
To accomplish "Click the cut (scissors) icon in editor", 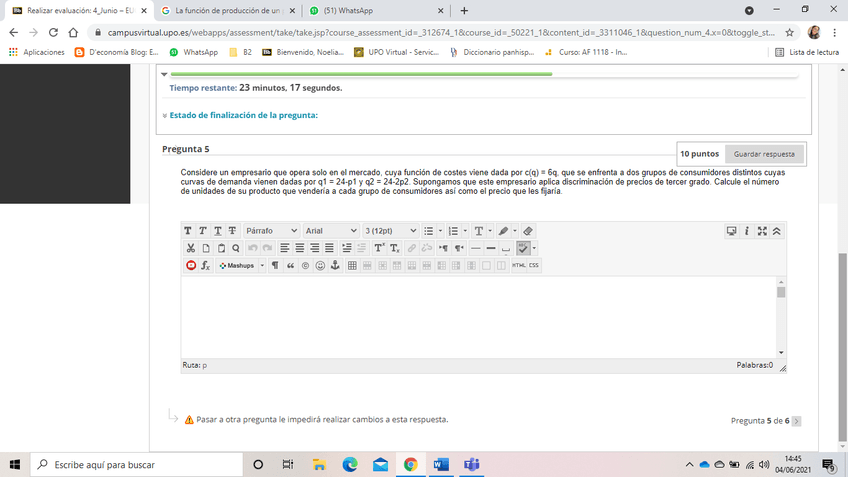I will pos(189,248).
